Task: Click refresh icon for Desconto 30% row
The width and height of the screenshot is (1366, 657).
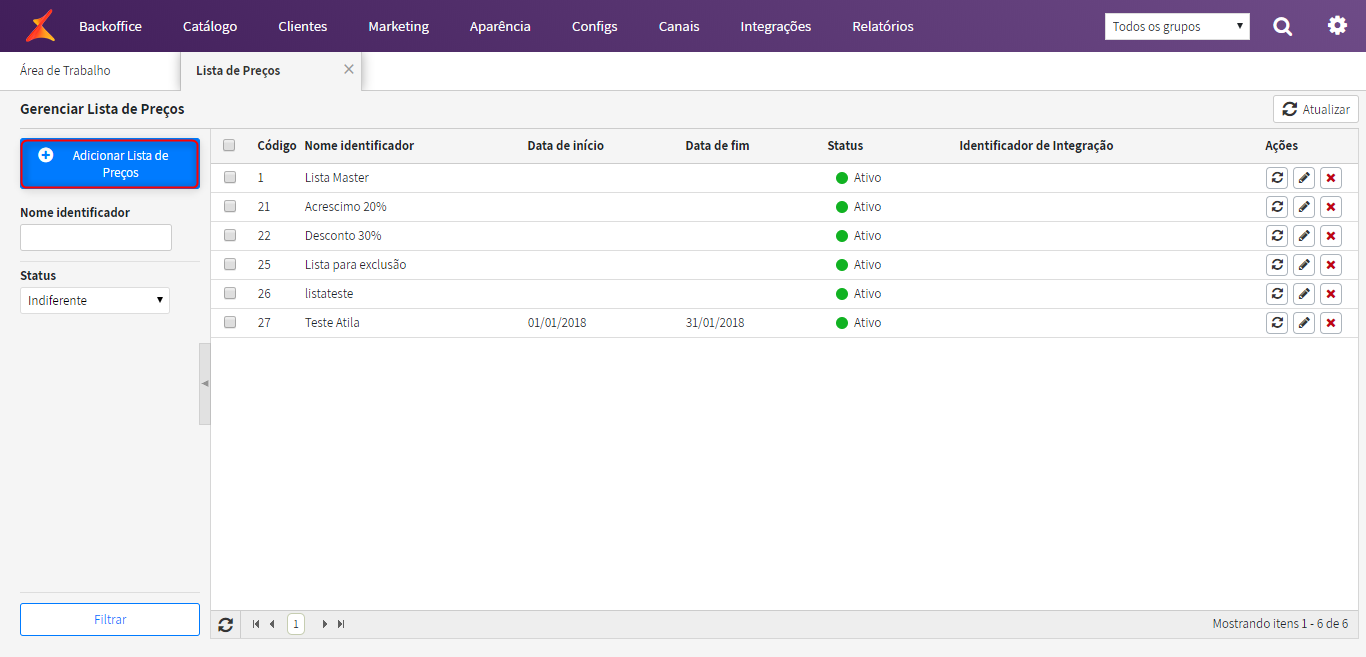Action: 1277,236
